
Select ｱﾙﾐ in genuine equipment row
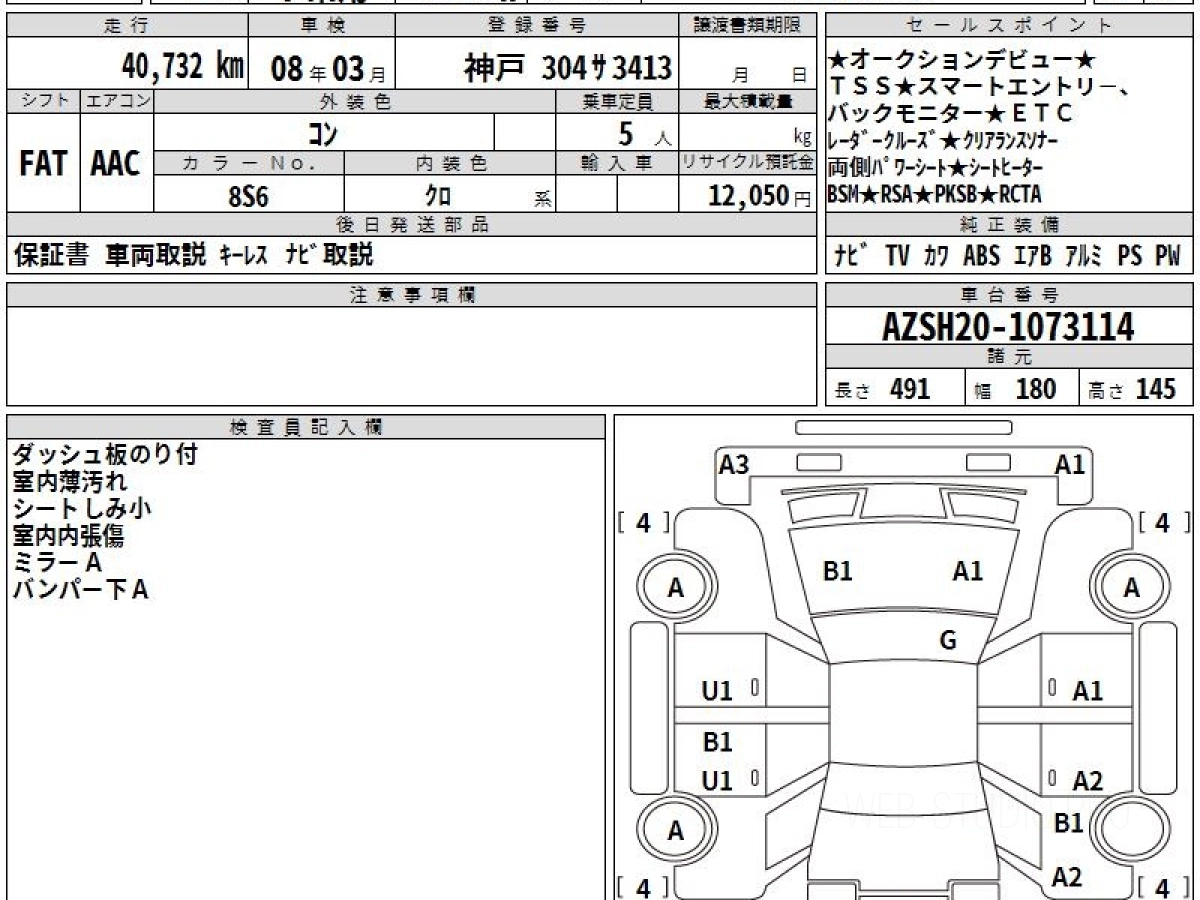click(1083, 256)
